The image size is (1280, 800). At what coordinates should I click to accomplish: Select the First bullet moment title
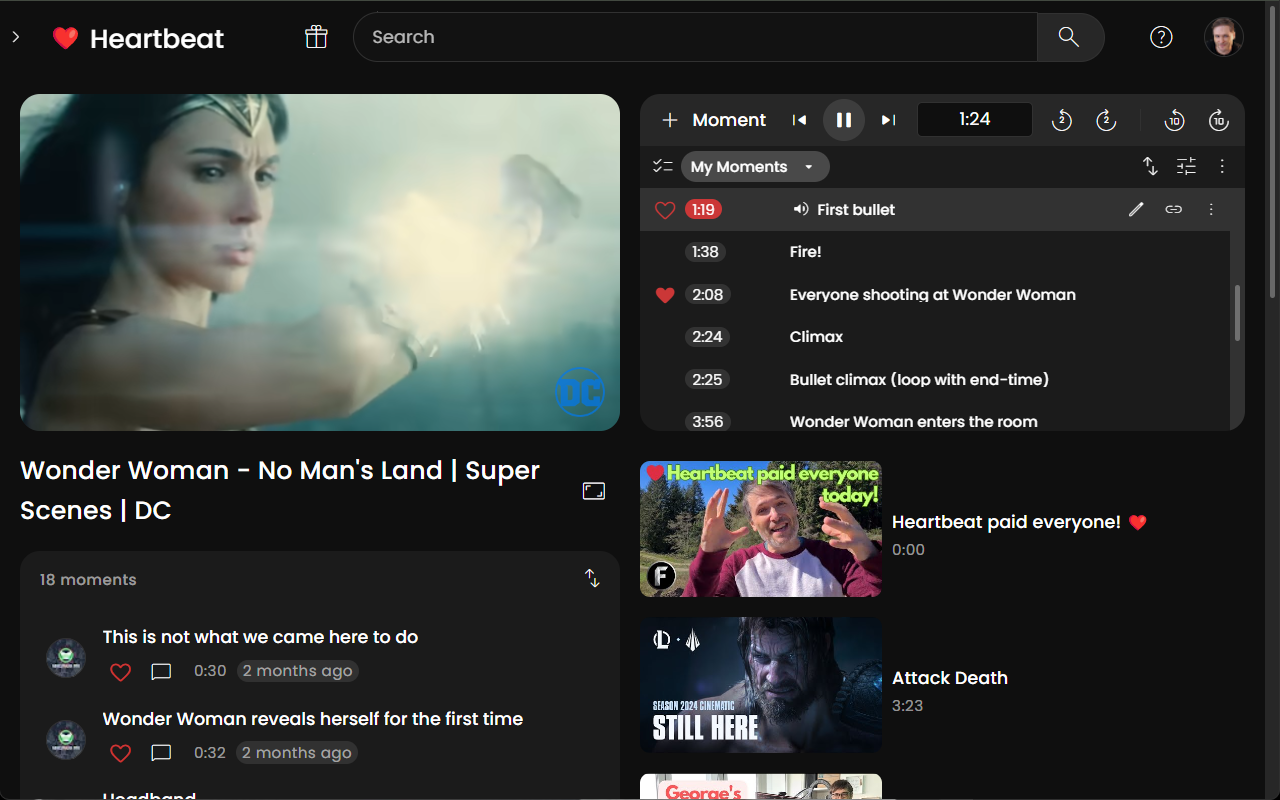pos(856,210)
